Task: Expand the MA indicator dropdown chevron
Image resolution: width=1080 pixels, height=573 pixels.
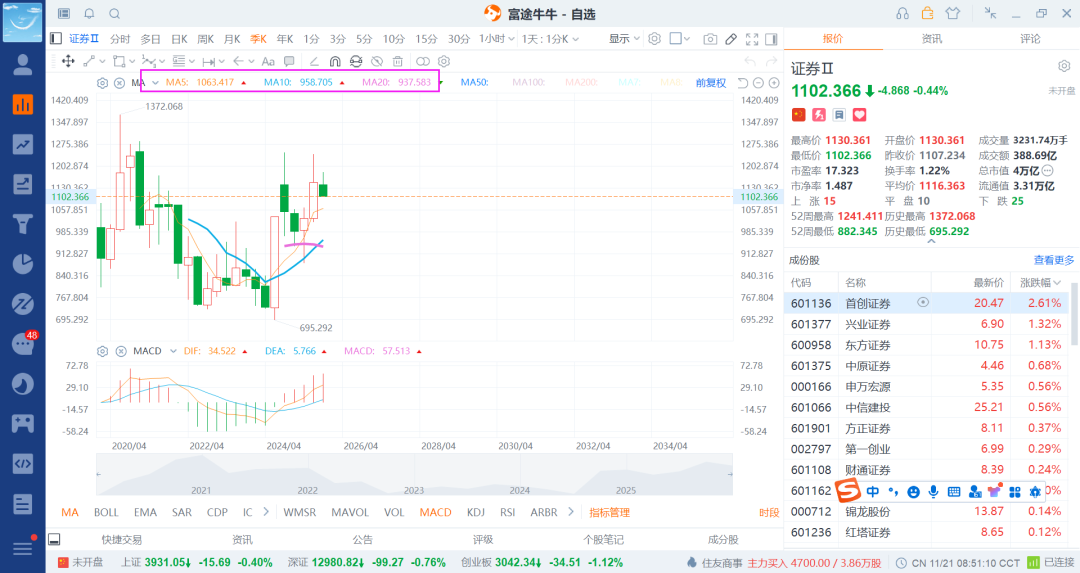Action: (156, 83)
